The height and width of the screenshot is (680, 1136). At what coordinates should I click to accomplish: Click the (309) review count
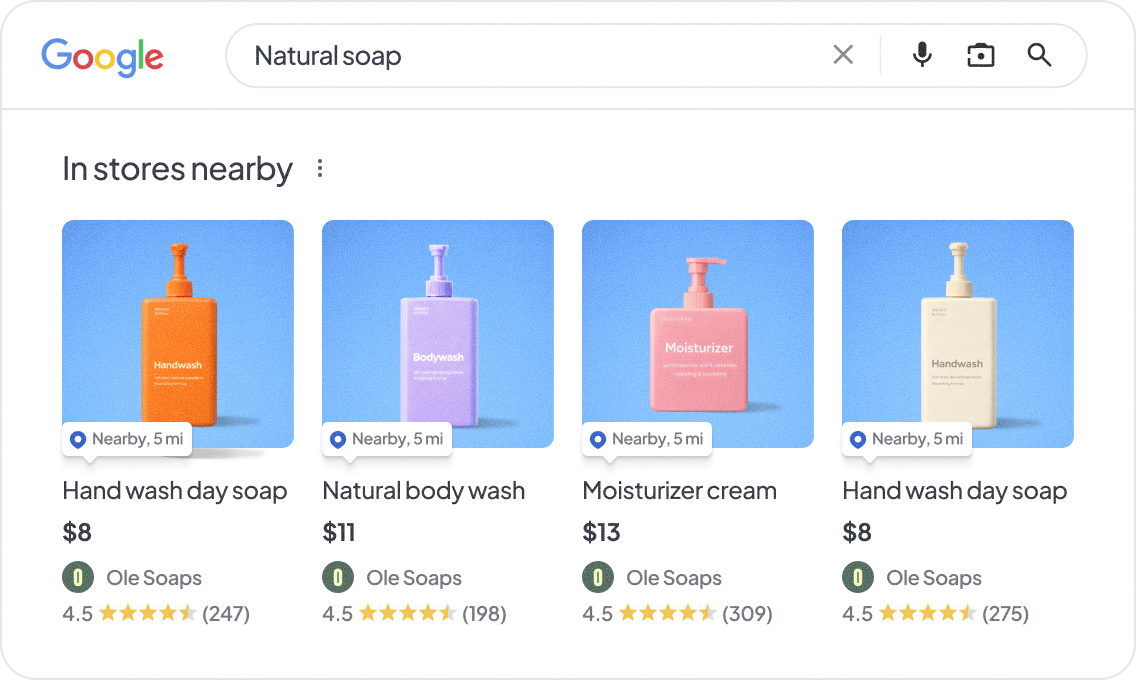pos(747,613)
